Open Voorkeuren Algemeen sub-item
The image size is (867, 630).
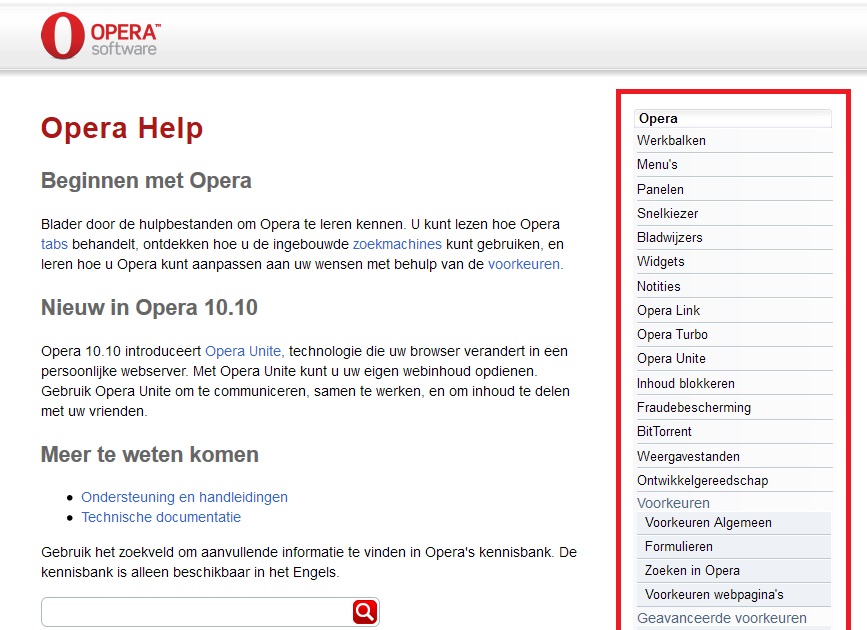(708, 523)
